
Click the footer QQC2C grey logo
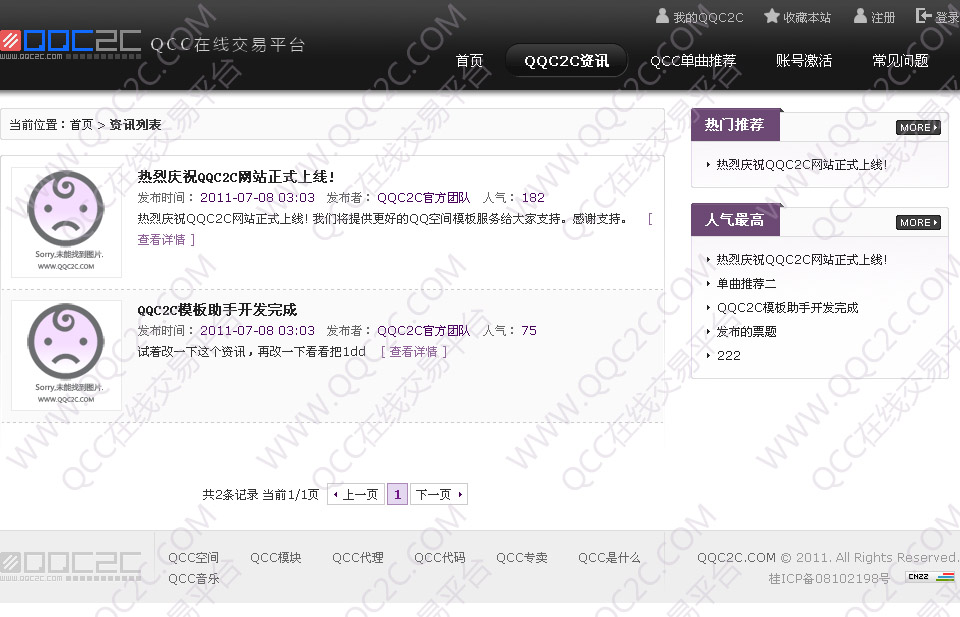(70, 565)
